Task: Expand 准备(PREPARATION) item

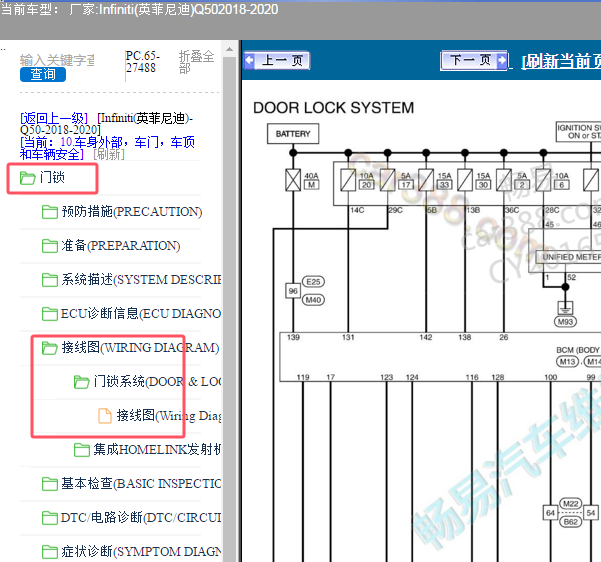Action: pyautogui.click(x=121, y=246)
